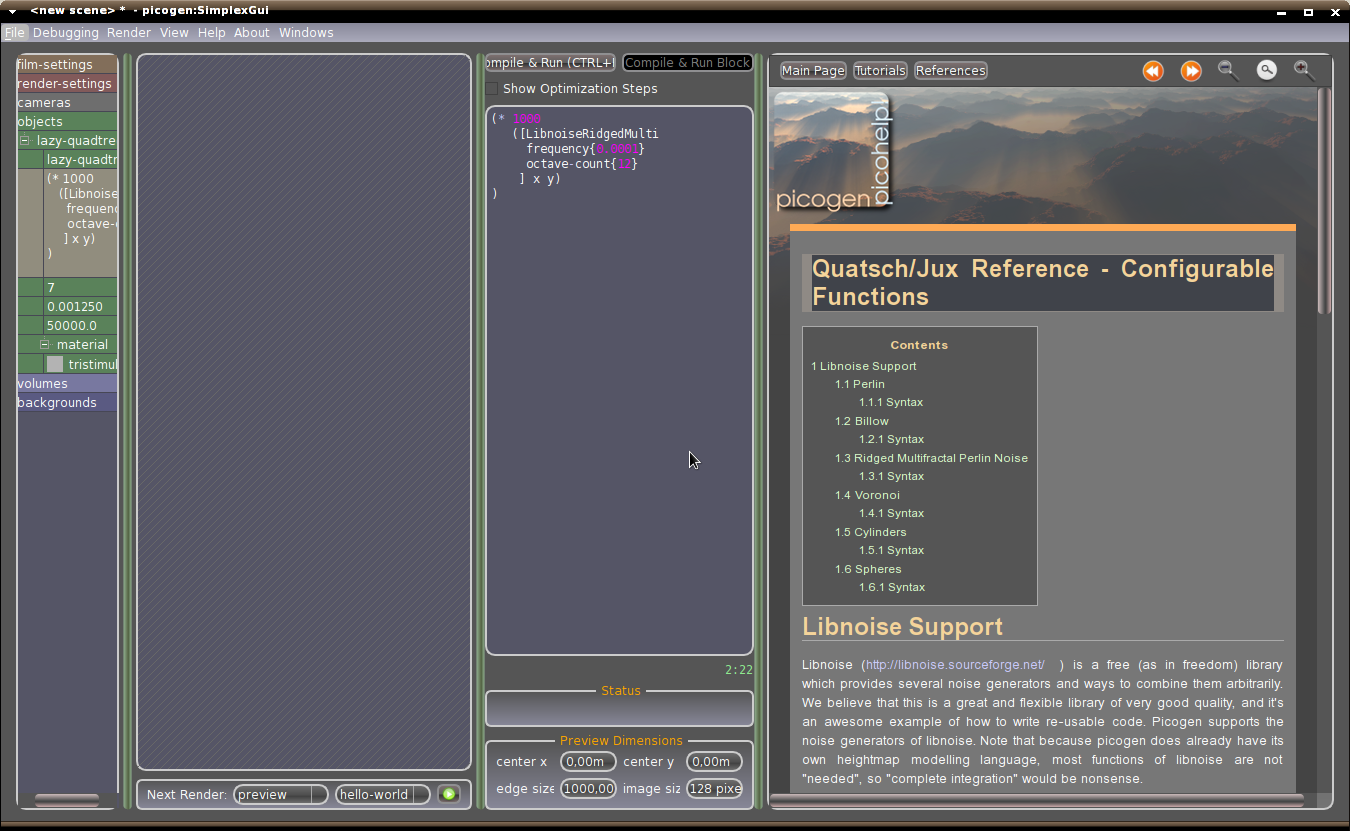
Task: Edit the center x field
Action: tap(588, 762)
